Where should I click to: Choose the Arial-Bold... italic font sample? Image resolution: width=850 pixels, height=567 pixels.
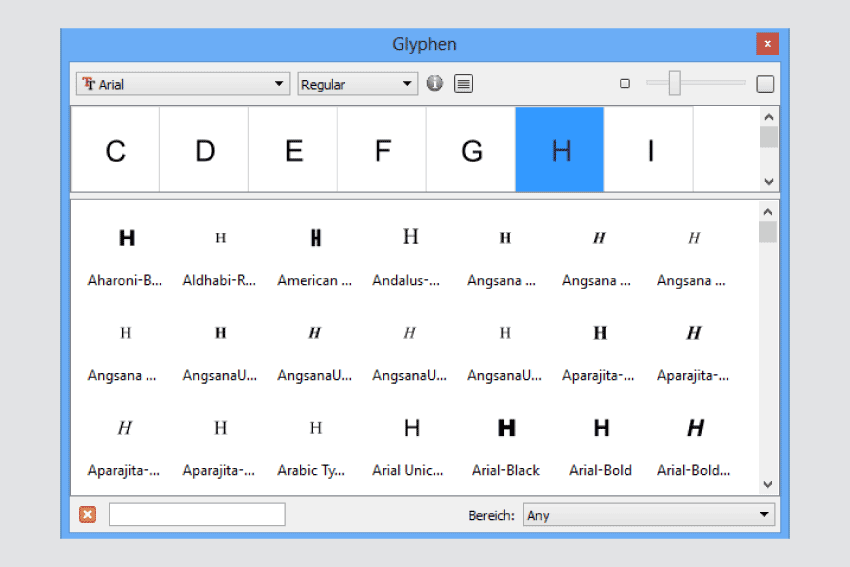pyautogui.click(x=694, y=447)
